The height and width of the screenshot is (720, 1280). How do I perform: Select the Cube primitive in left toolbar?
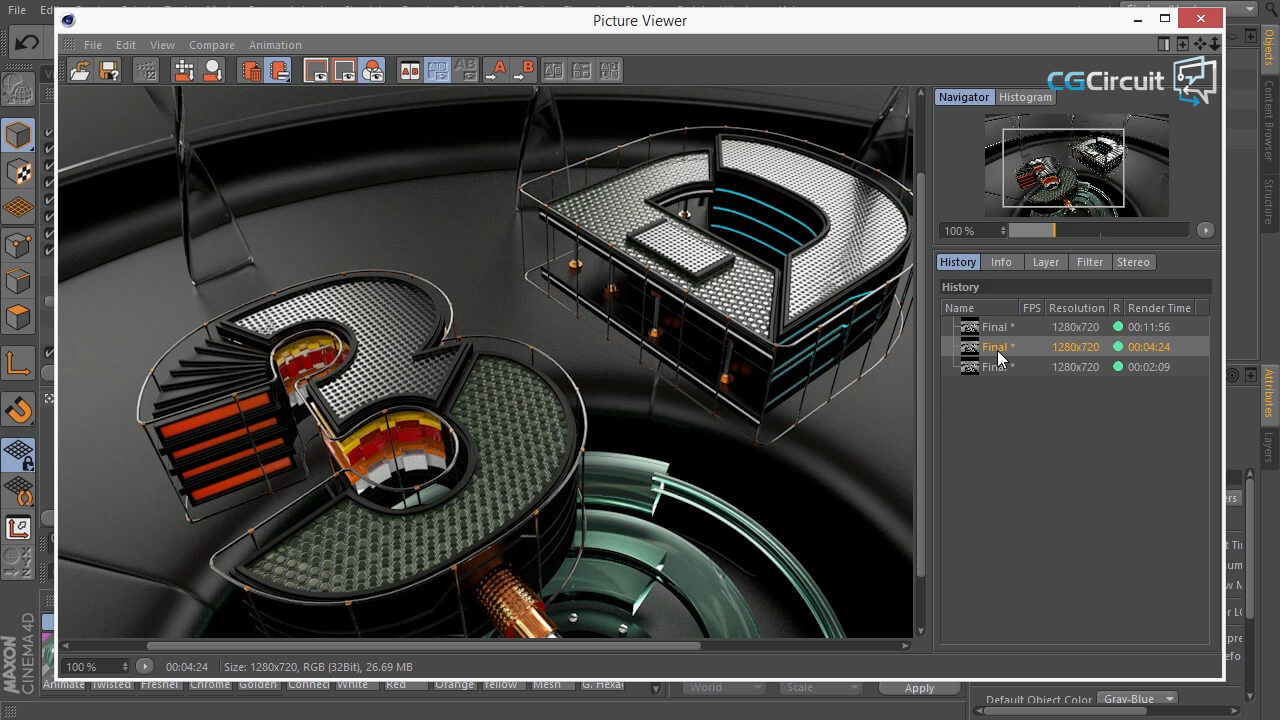point(18,135)
